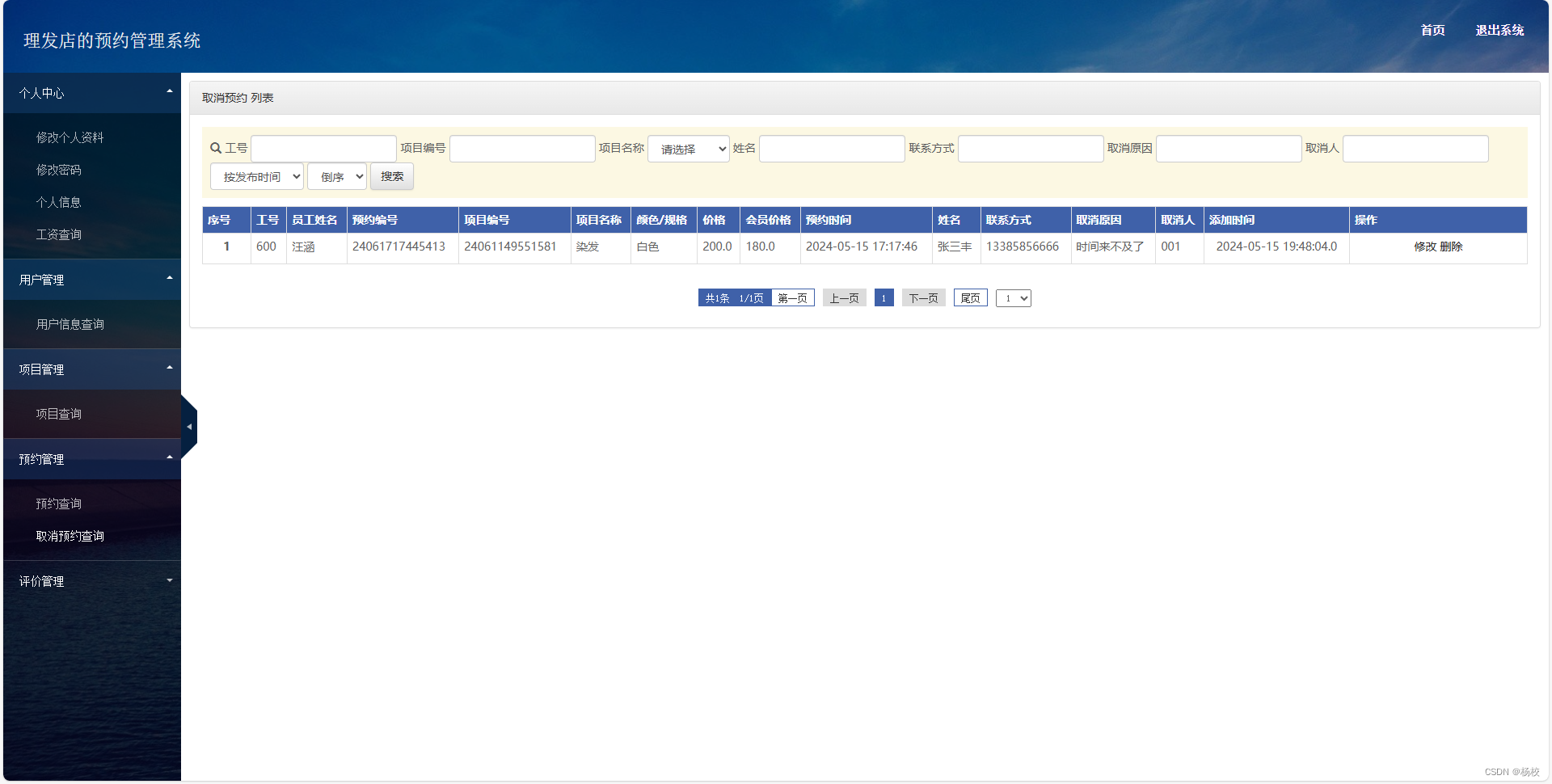This screenshot has height=784, width=1552.
Task: Open 修改个人资料 in the sidebar
Action: pyautogui.click(x=70, y=137)
